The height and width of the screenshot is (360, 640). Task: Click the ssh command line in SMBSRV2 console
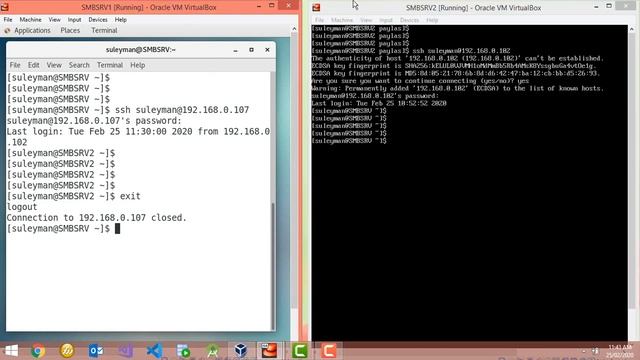click(x=411, y=51)
